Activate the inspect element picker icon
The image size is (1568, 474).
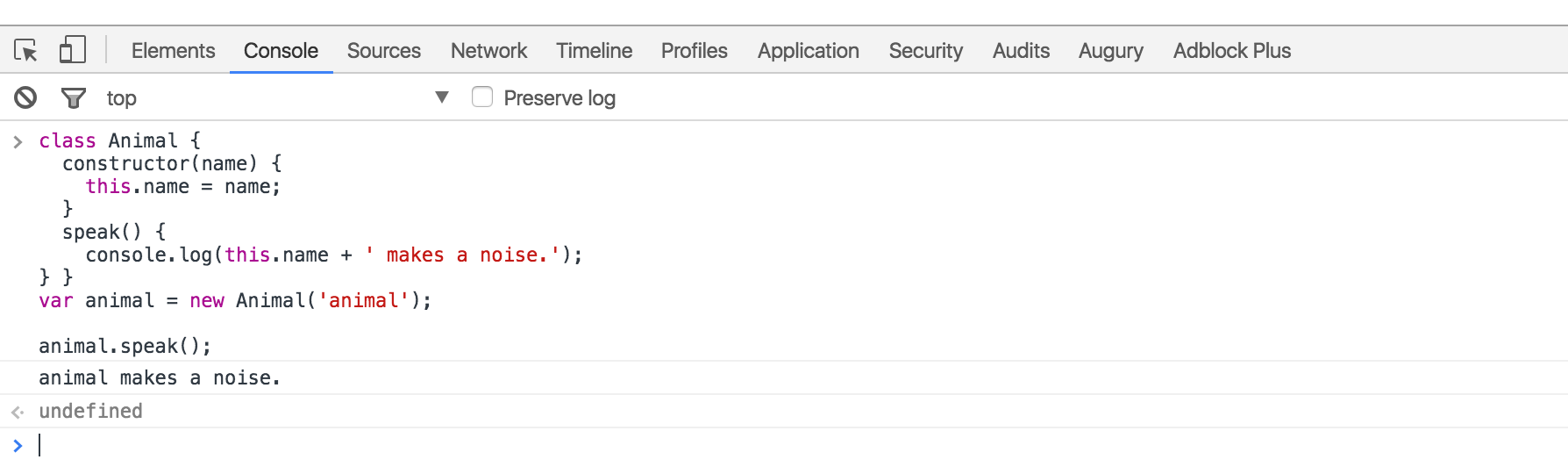(26, 51)
